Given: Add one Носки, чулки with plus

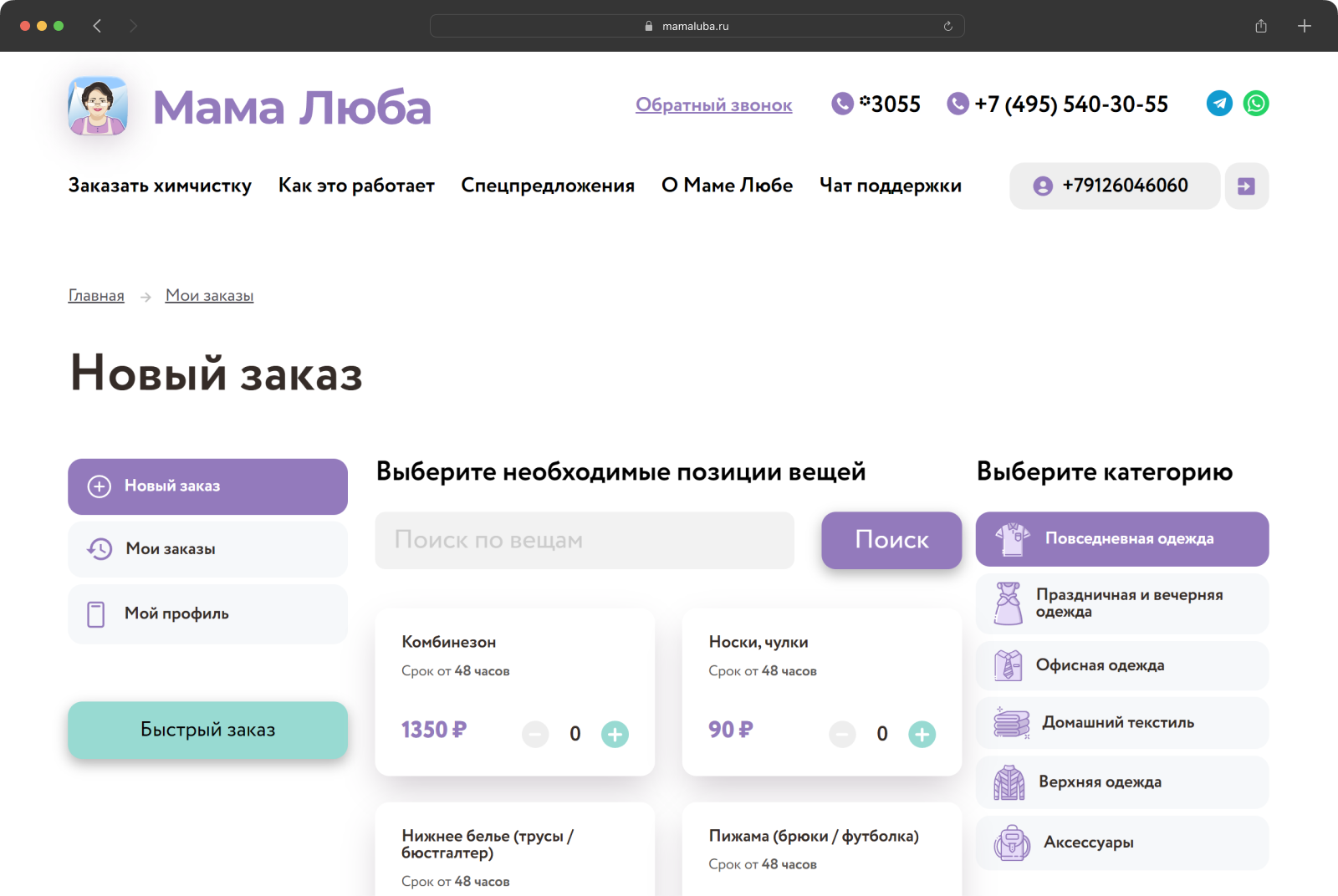Looking at the screenshot, I should 922,734.
